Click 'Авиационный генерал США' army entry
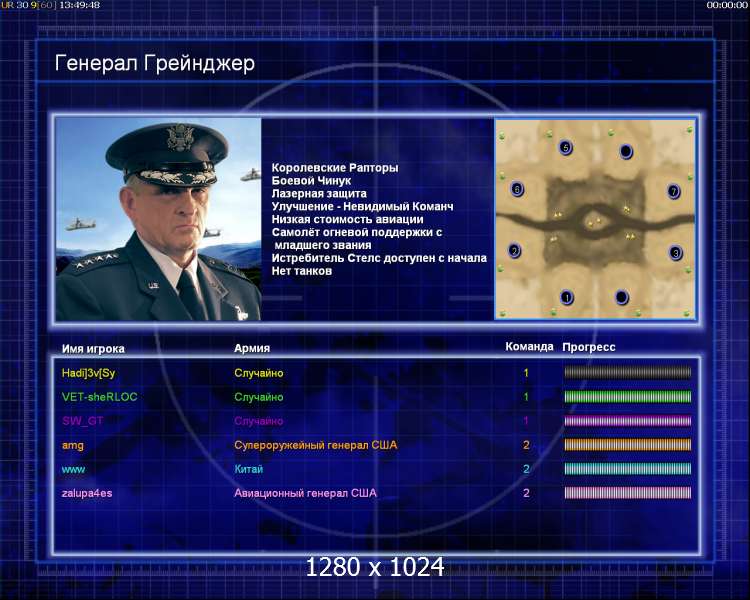 [x=305, y=493]
